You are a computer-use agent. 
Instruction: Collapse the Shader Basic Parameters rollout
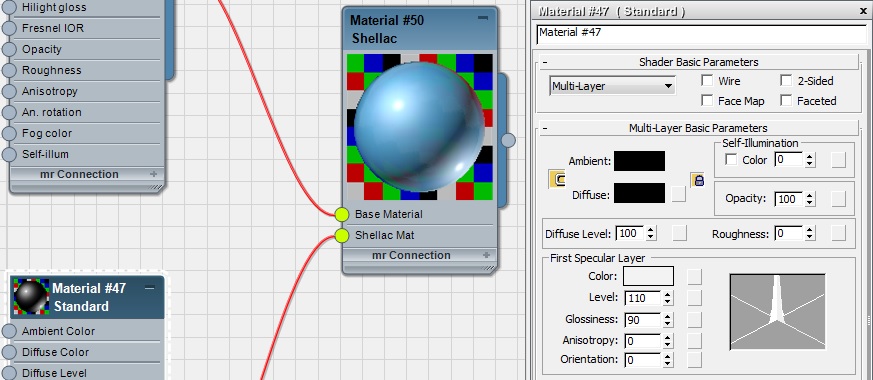click(x=698, y=62)
